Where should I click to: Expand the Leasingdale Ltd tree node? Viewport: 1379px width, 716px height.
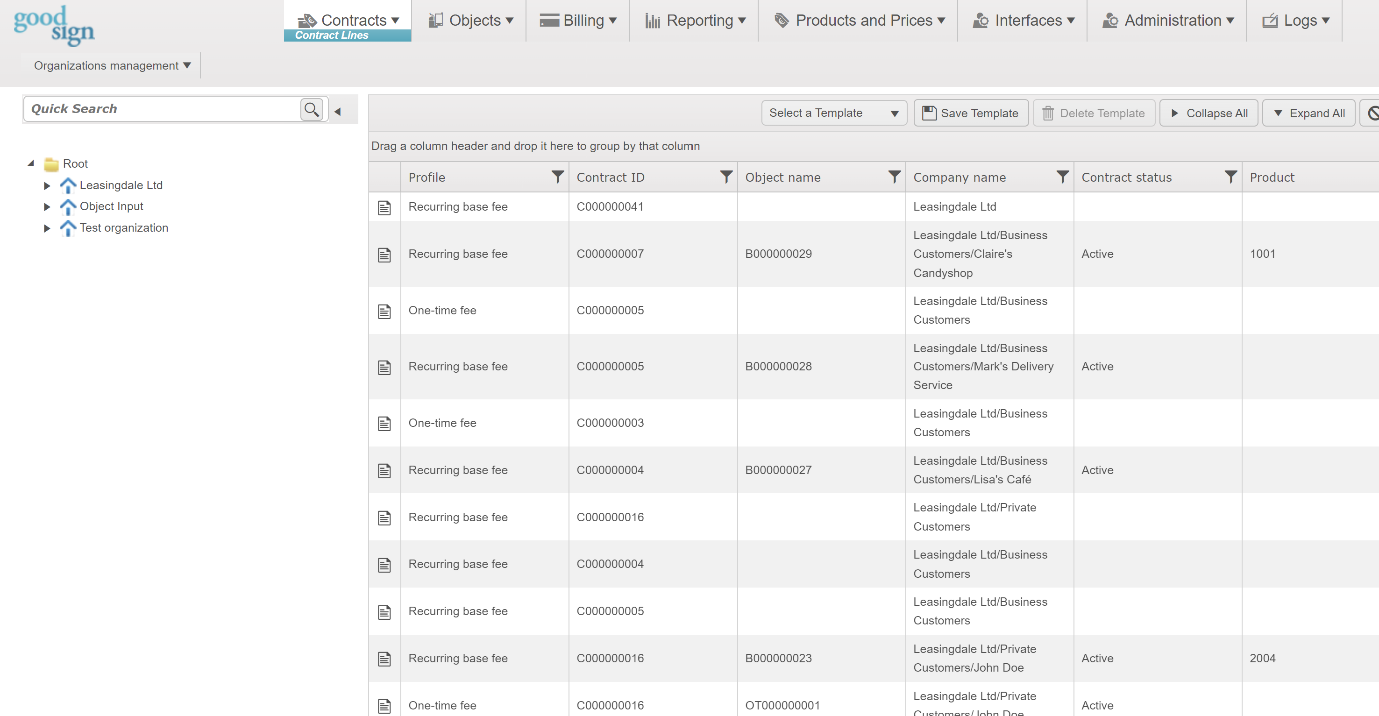tap(47, 185)
